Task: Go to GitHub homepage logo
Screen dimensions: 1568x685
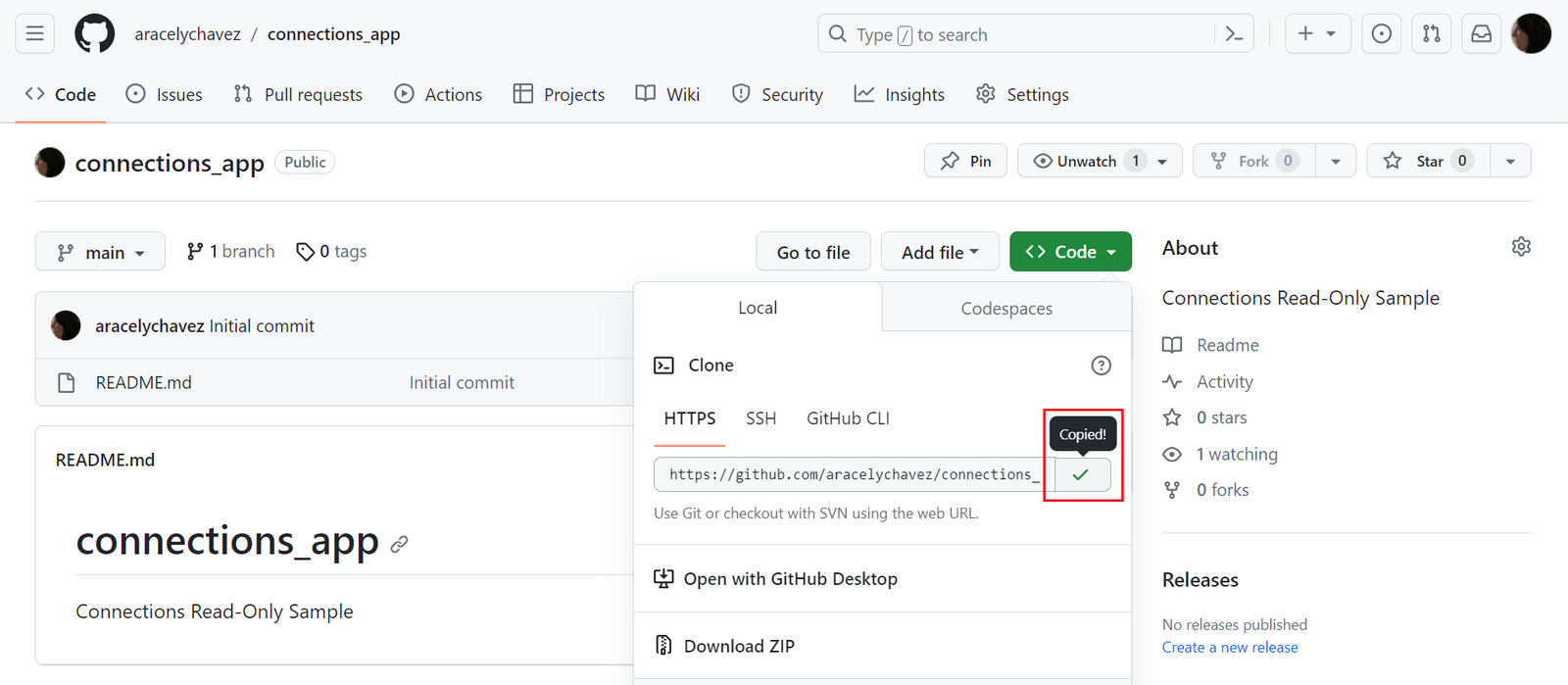Action: click(94, 34)
